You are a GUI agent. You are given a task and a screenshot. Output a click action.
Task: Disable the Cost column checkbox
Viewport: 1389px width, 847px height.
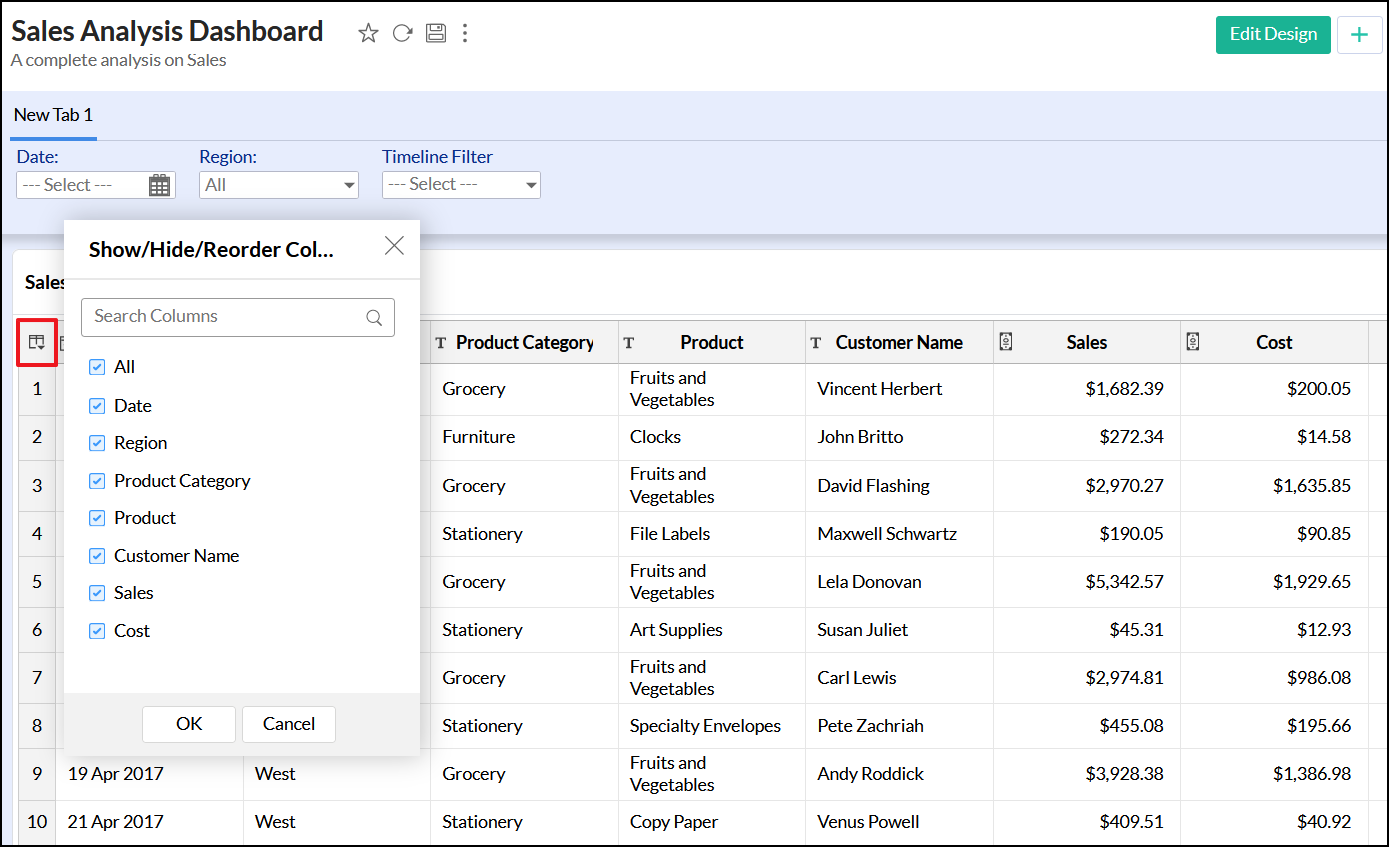click(x=97, y=631)
